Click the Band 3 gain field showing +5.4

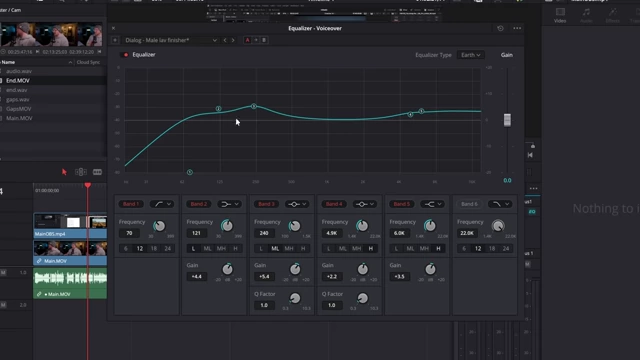pos(264,276)
